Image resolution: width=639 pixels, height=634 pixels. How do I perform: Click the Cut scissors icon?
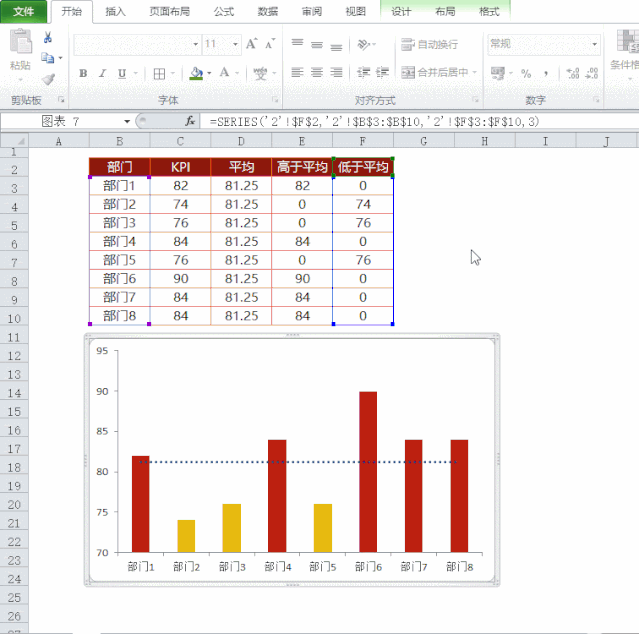pyautogui.click(x=48, y=37)
